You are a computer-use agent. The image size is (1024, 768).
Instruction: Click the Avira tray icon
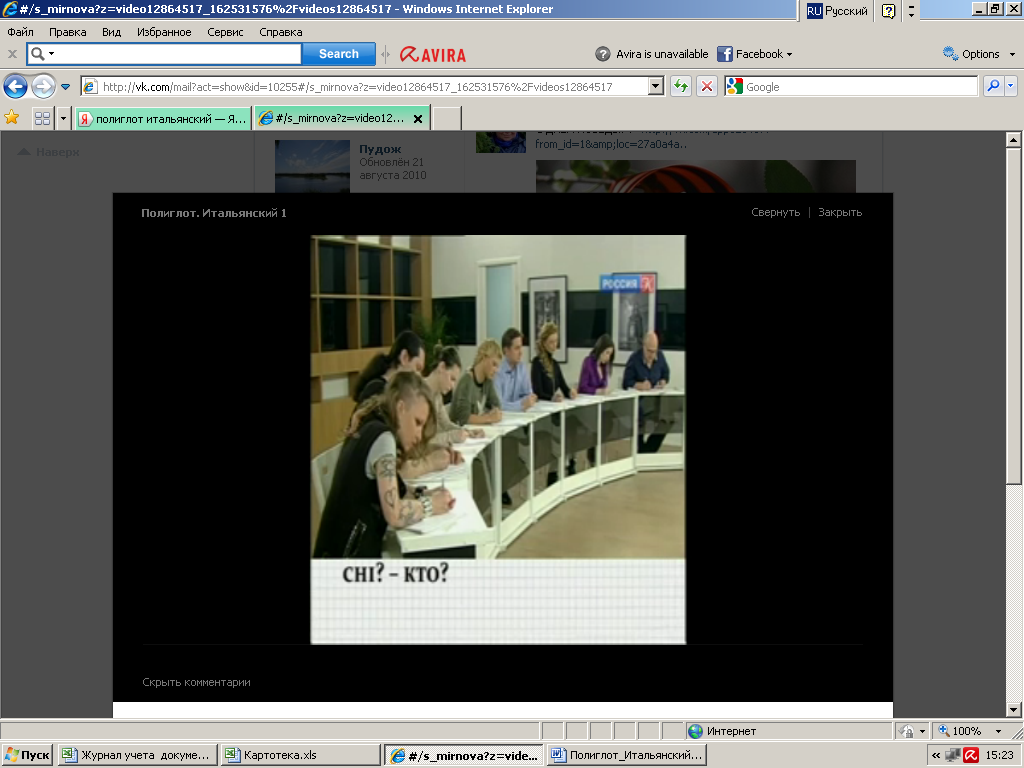coord(971,755)
